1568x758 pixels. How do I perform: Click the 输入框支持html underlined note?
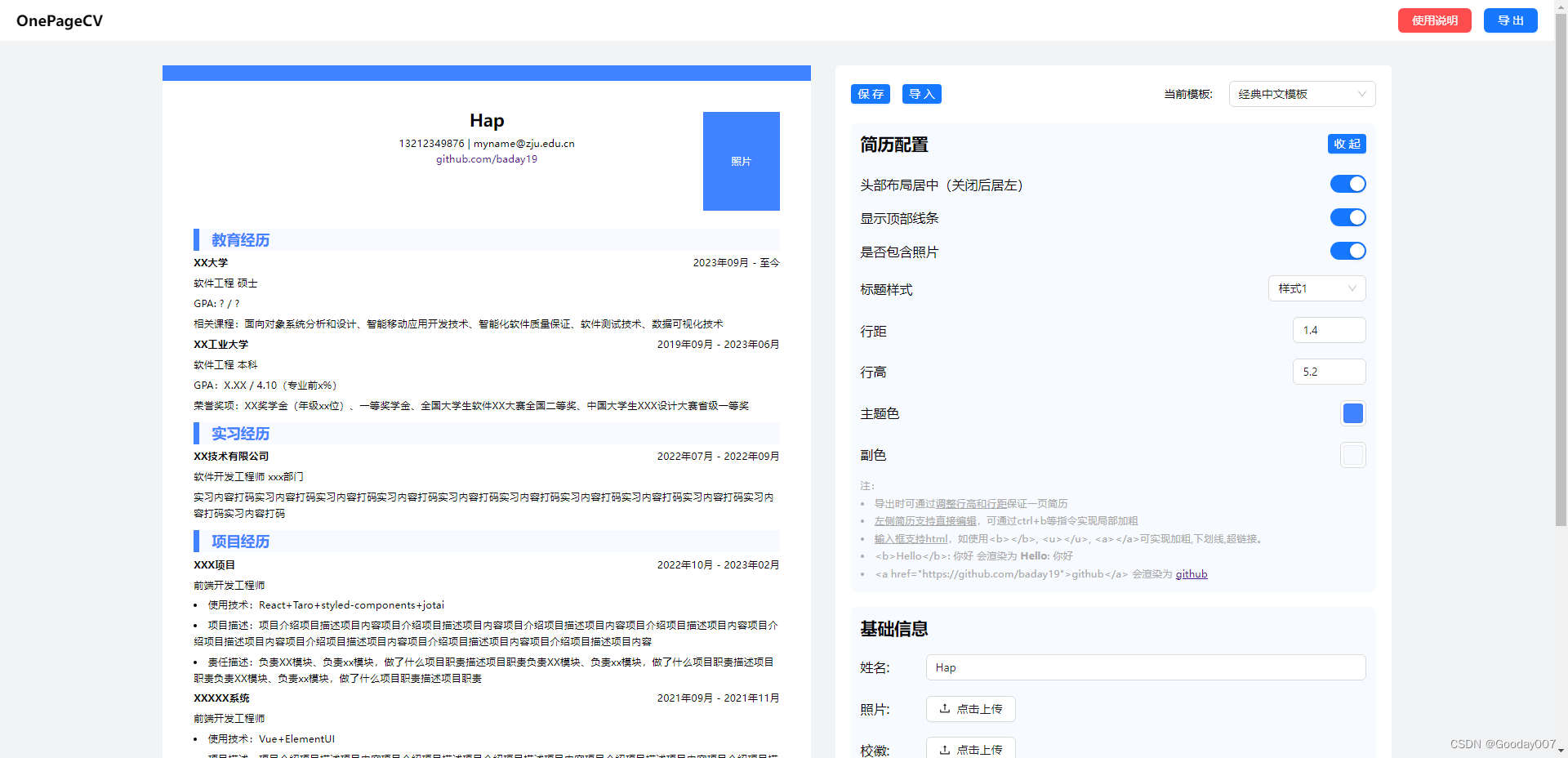coord(911,539)
